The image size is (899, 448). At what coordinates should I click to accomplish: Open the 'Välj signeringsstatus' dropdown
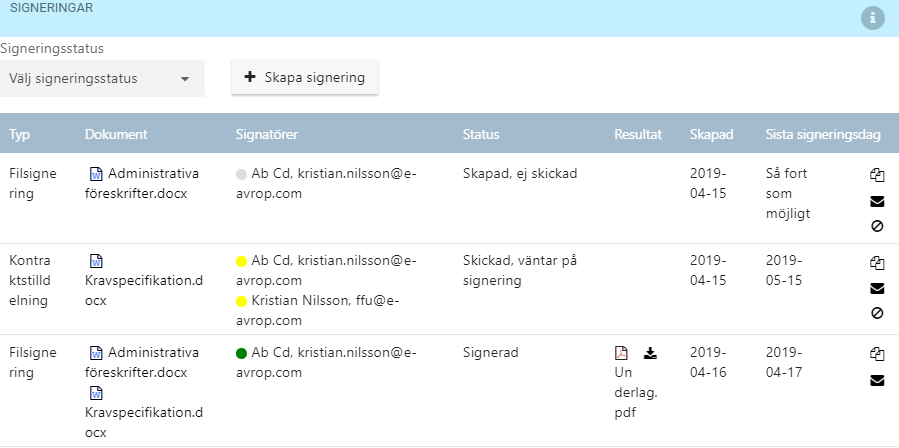coord(102,79)
